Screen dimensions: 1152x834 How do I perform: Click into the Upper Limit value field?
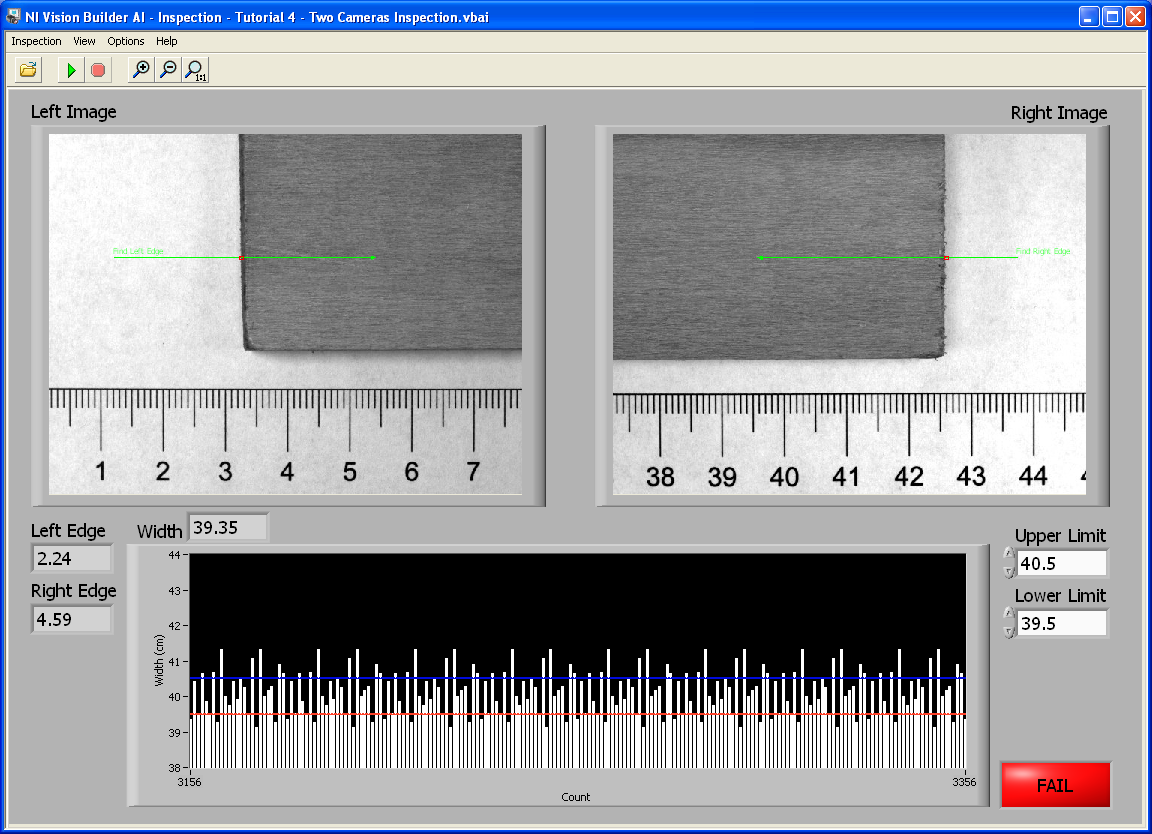click(1062, 564)
